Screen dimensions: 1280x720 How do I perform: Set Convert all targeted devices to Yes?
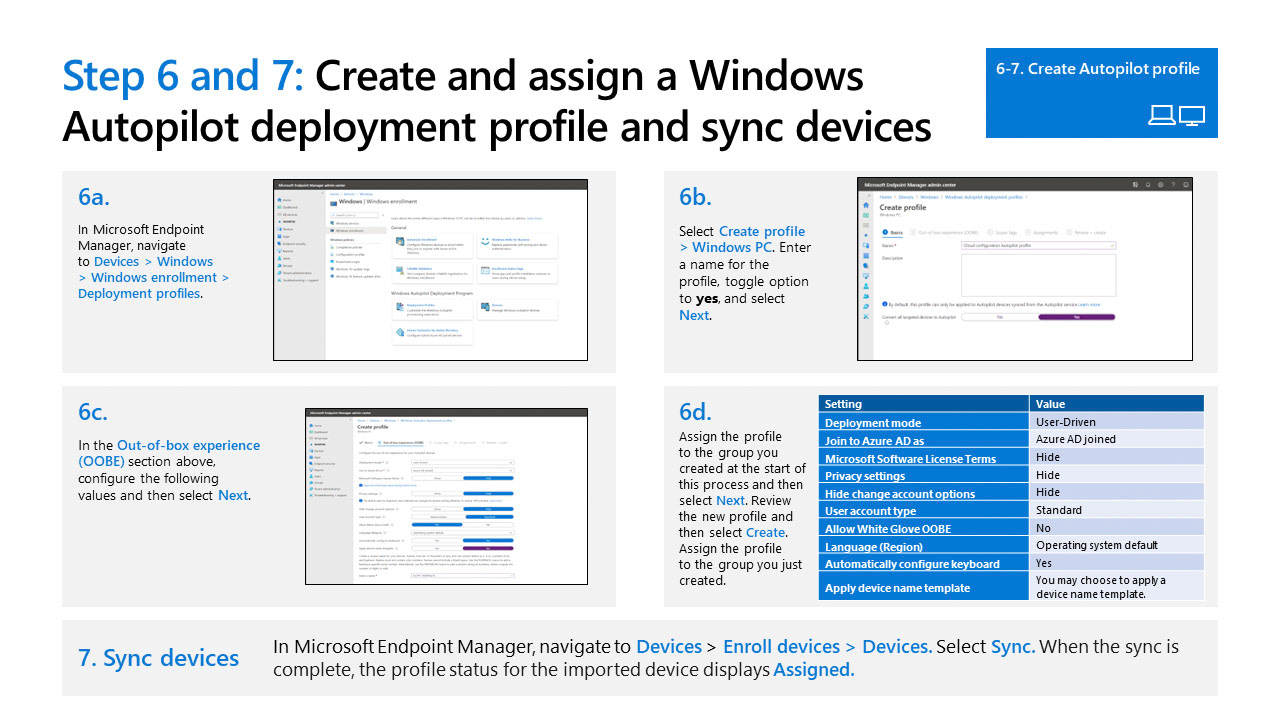(1077, 317)
